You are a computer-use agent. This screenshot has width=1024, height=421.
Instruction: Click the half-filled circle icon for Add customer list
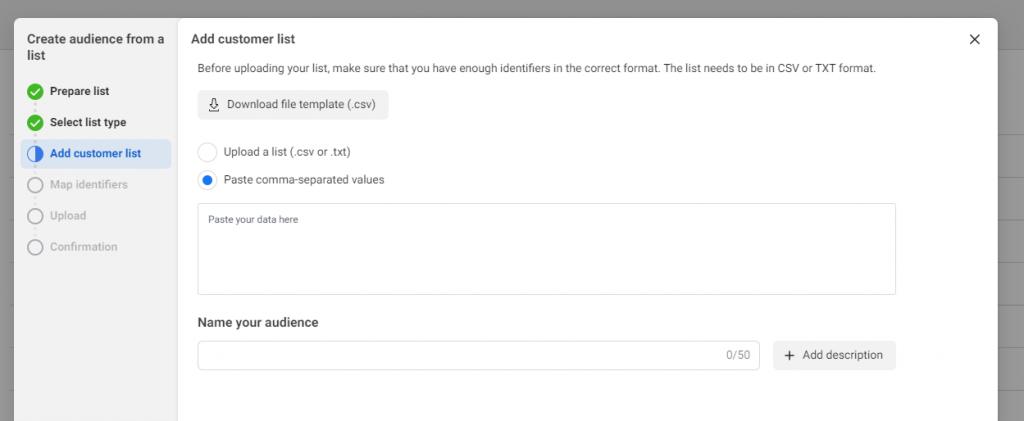[x=35, y=154]
